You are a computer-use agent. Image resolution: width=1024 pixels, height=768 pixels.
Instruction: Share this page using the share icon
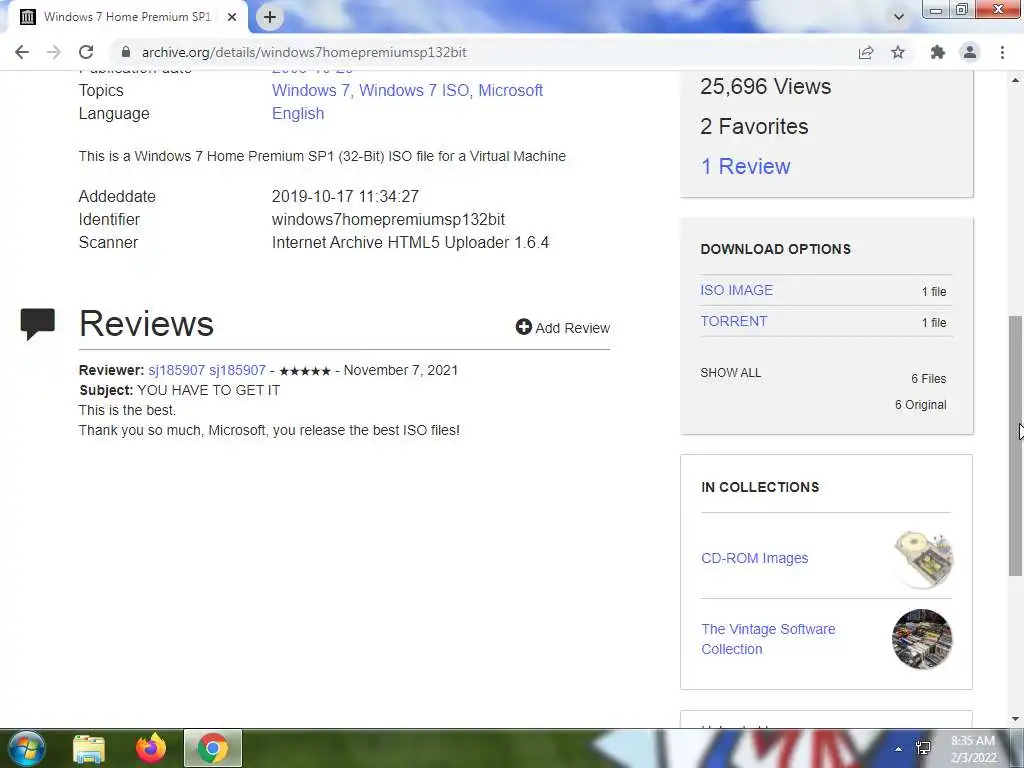pos(866,52)
